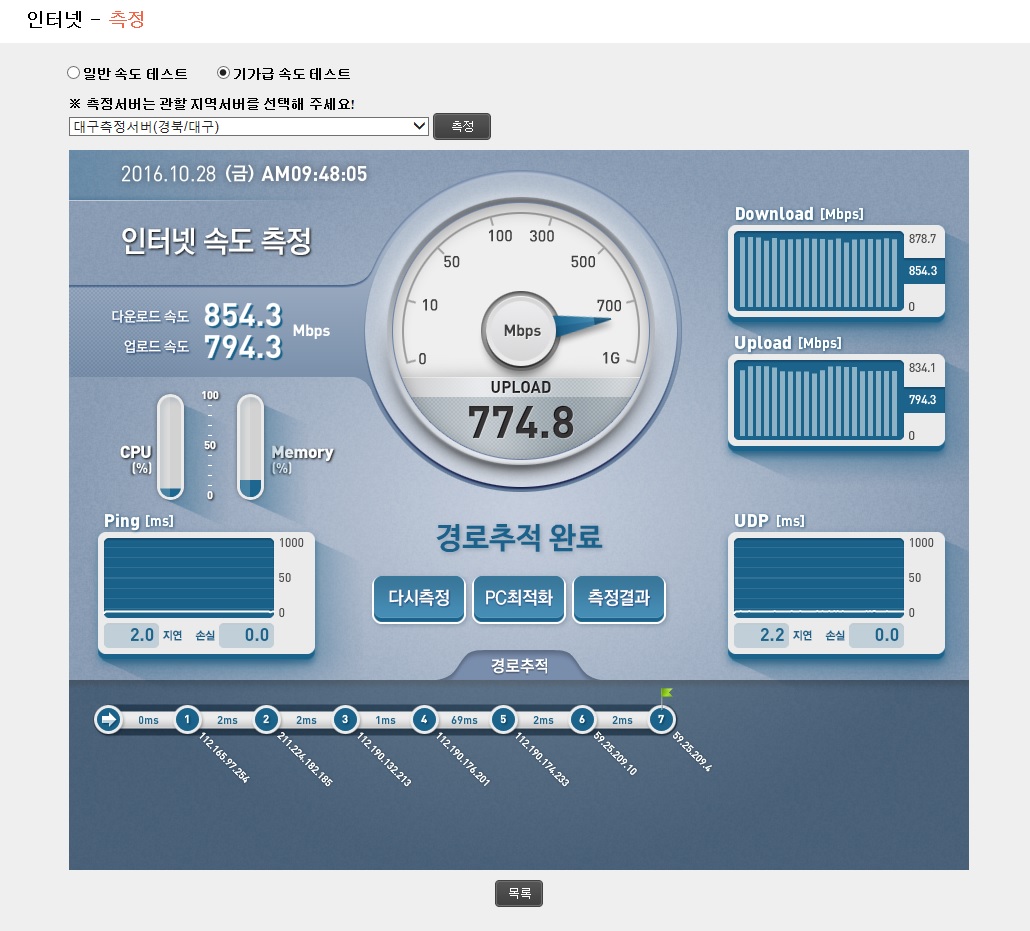The height and width of the screenshot is (931, 1030).
Task: Select hop 1 circle in route trace
Action: (187, 719)
